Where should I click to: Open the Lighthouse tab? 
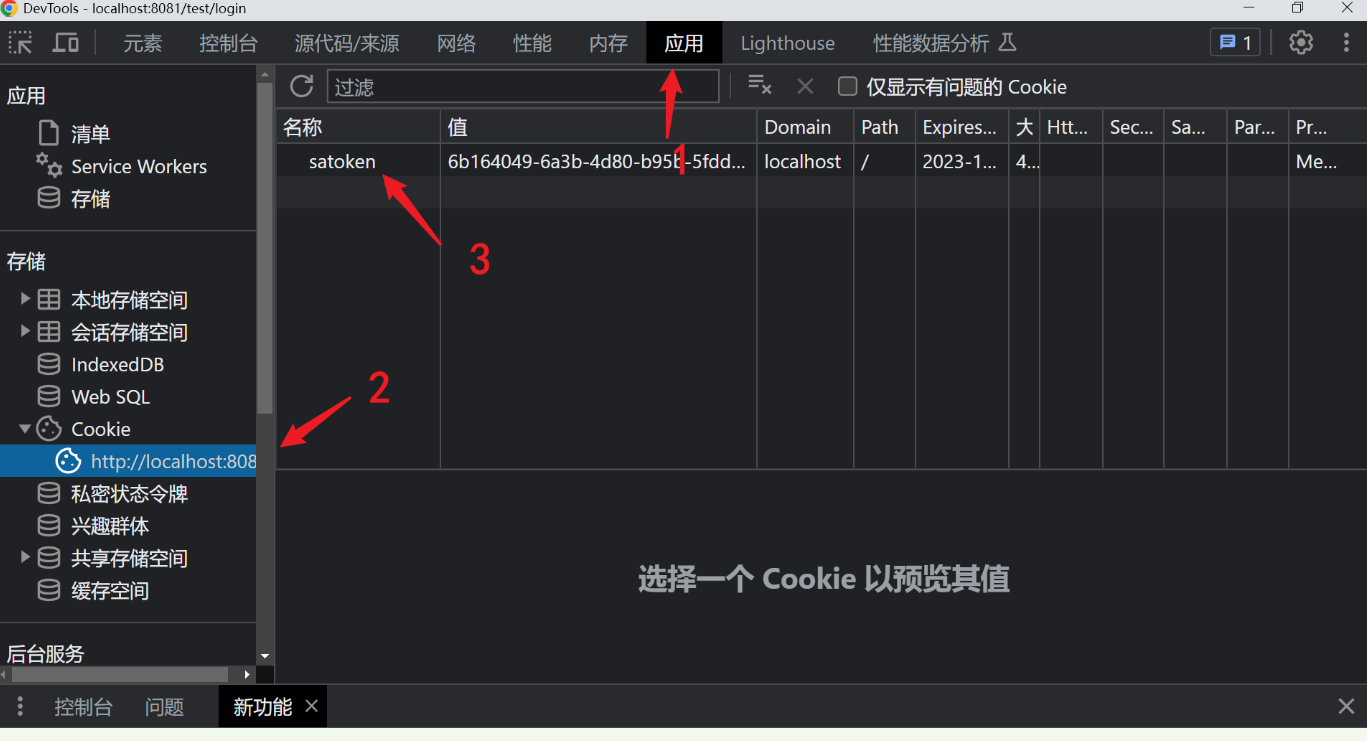[787, 43]
